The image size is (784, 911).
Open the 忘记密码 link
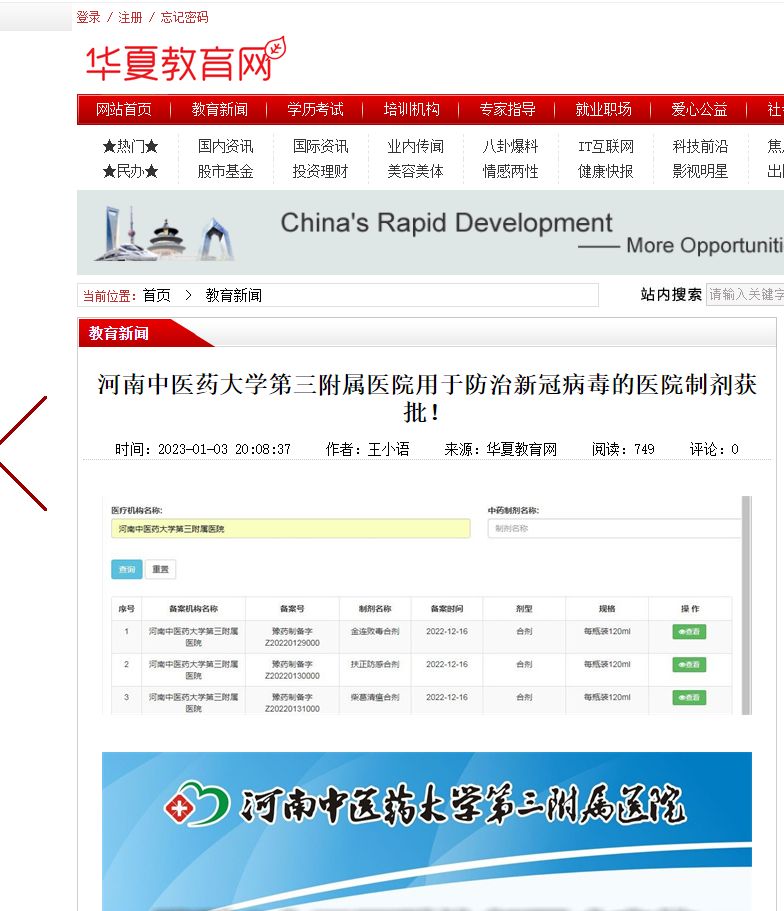coord(185,17)
